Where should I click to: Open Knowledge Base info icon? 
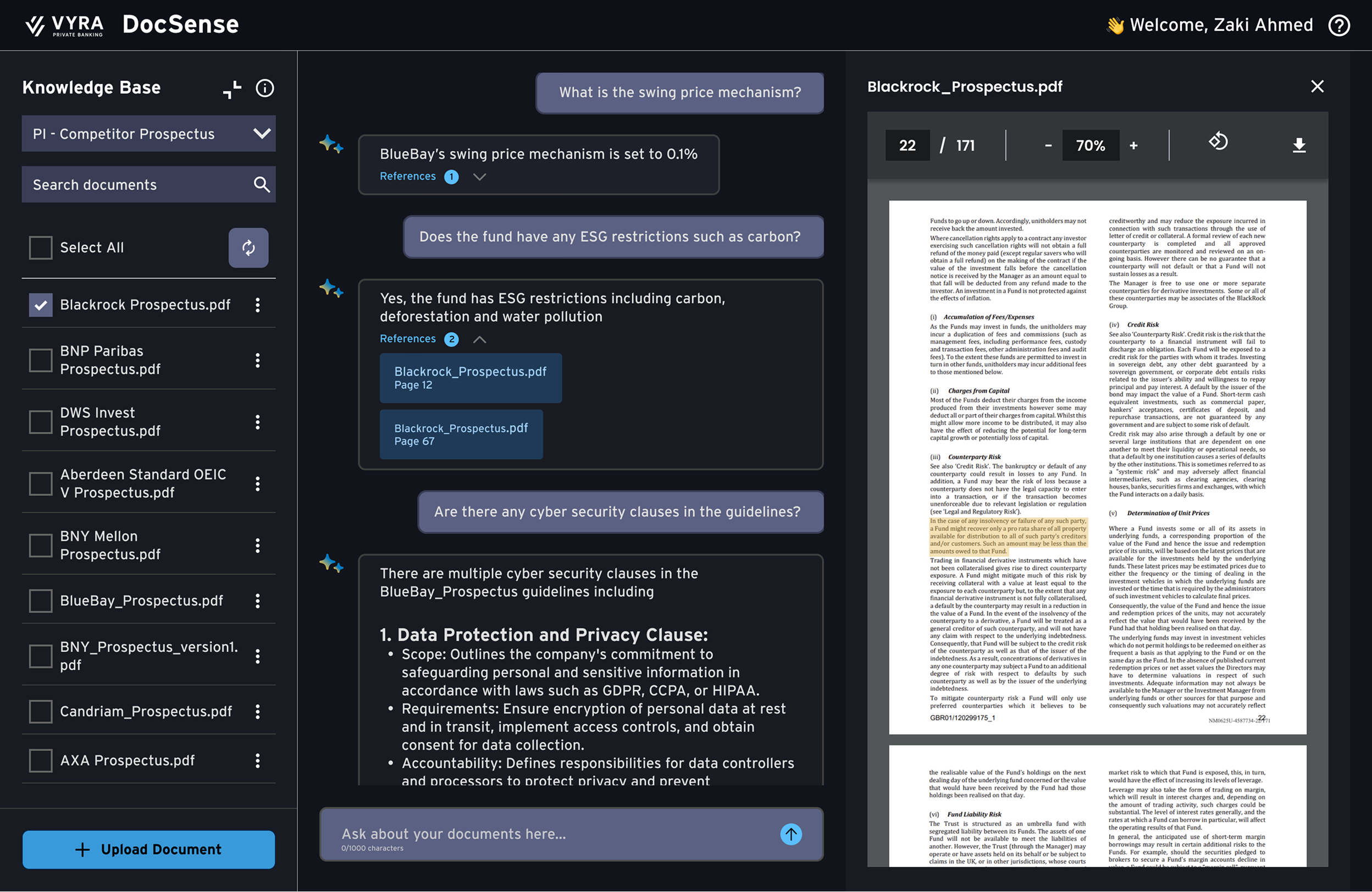[x=264, y=87]
